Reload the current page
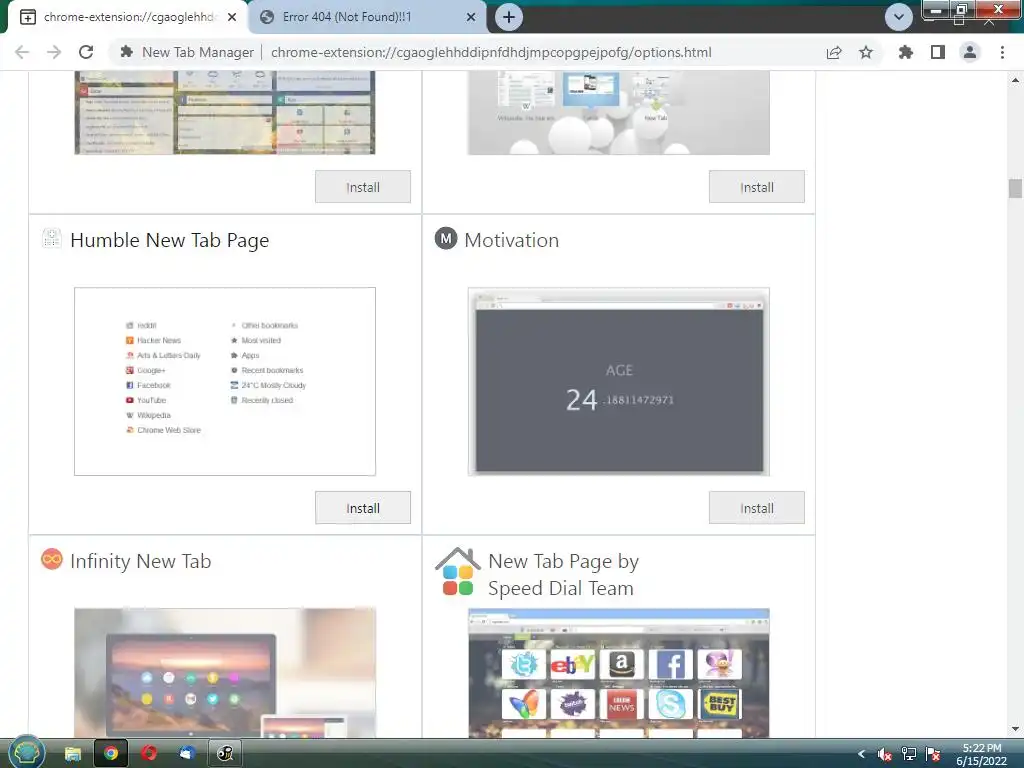This screenshot has height=768, width=1024. click(86, 52)
